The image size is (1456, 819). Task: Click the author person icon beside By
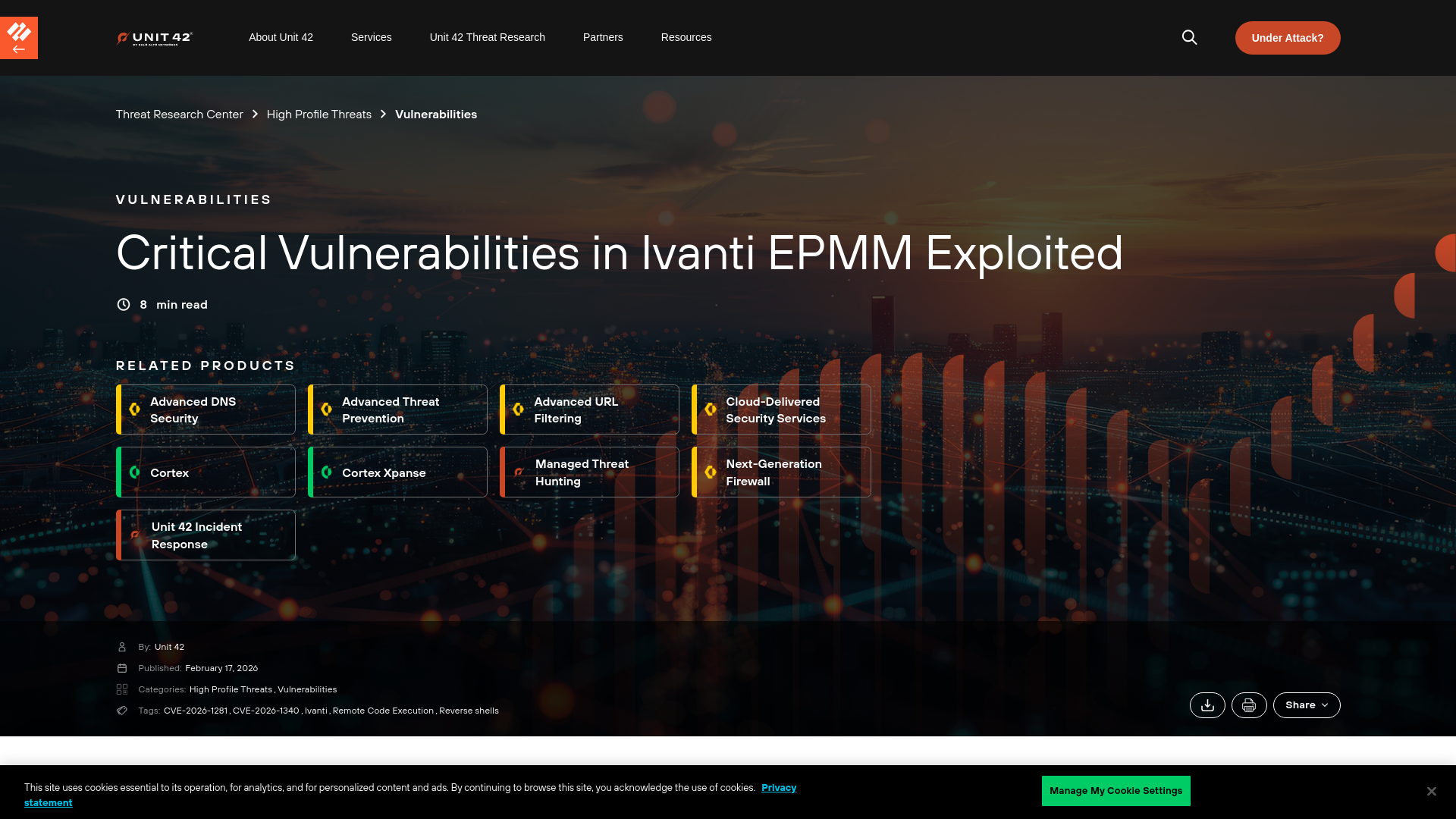click(x=122, y=647)
